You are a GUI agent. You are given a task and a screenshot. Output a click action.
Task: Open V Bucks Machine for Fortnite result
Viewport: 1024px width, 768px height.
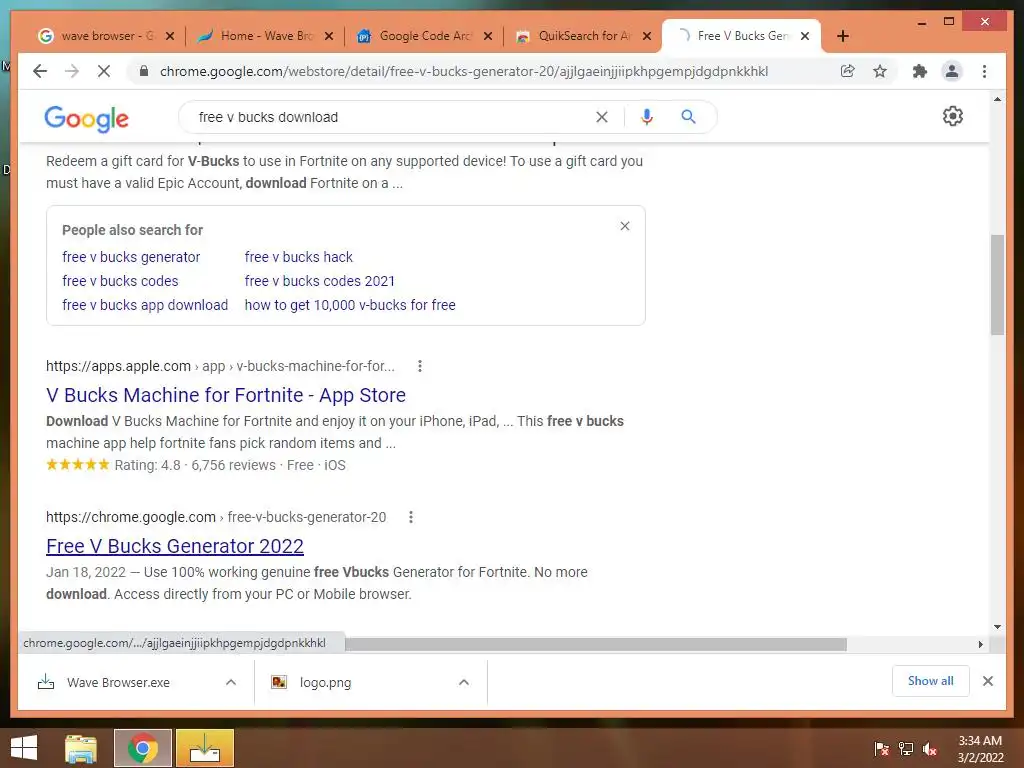click(x=226, y=395)
